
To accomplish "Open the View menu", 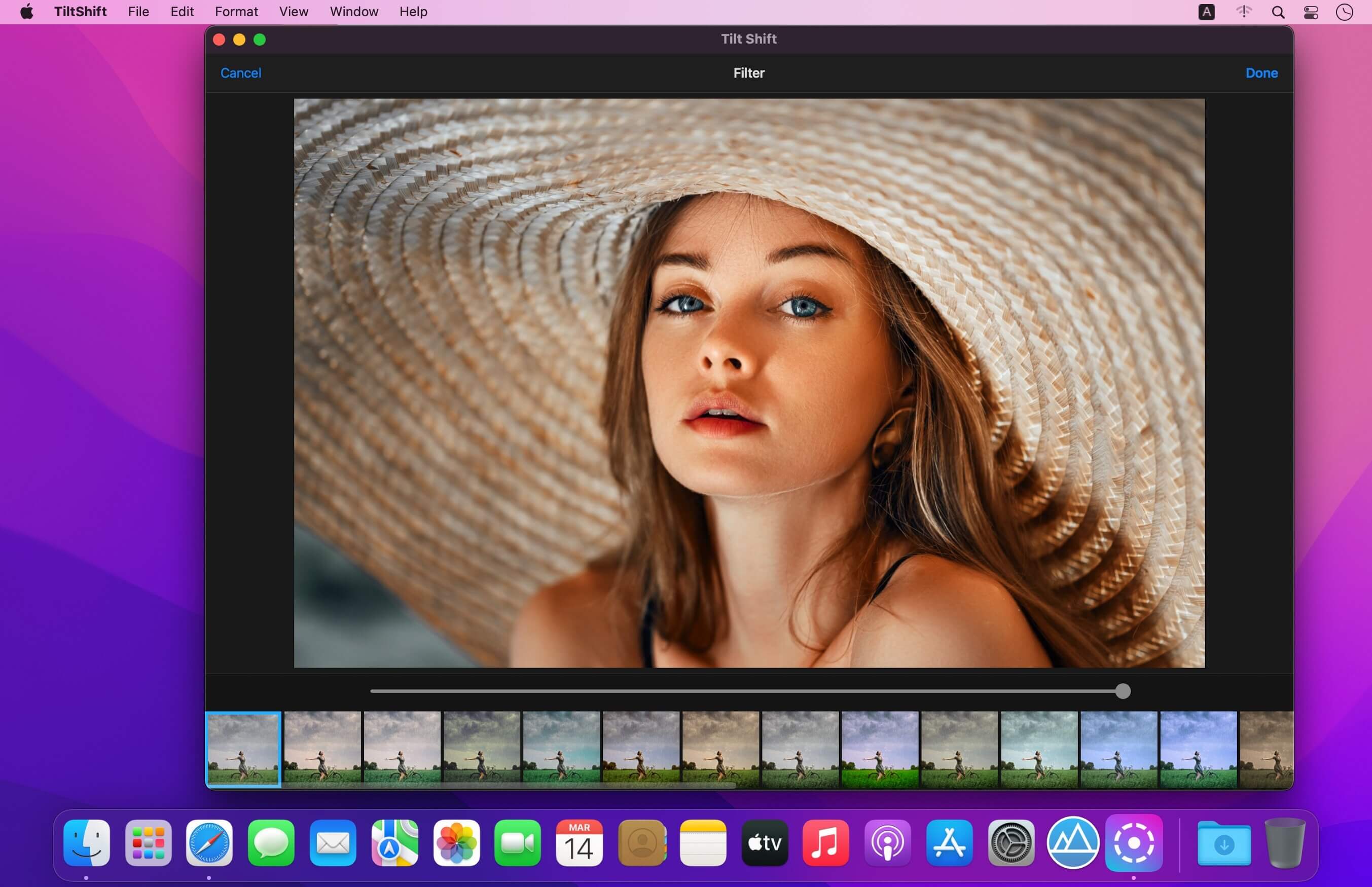I will coord(294,12).
